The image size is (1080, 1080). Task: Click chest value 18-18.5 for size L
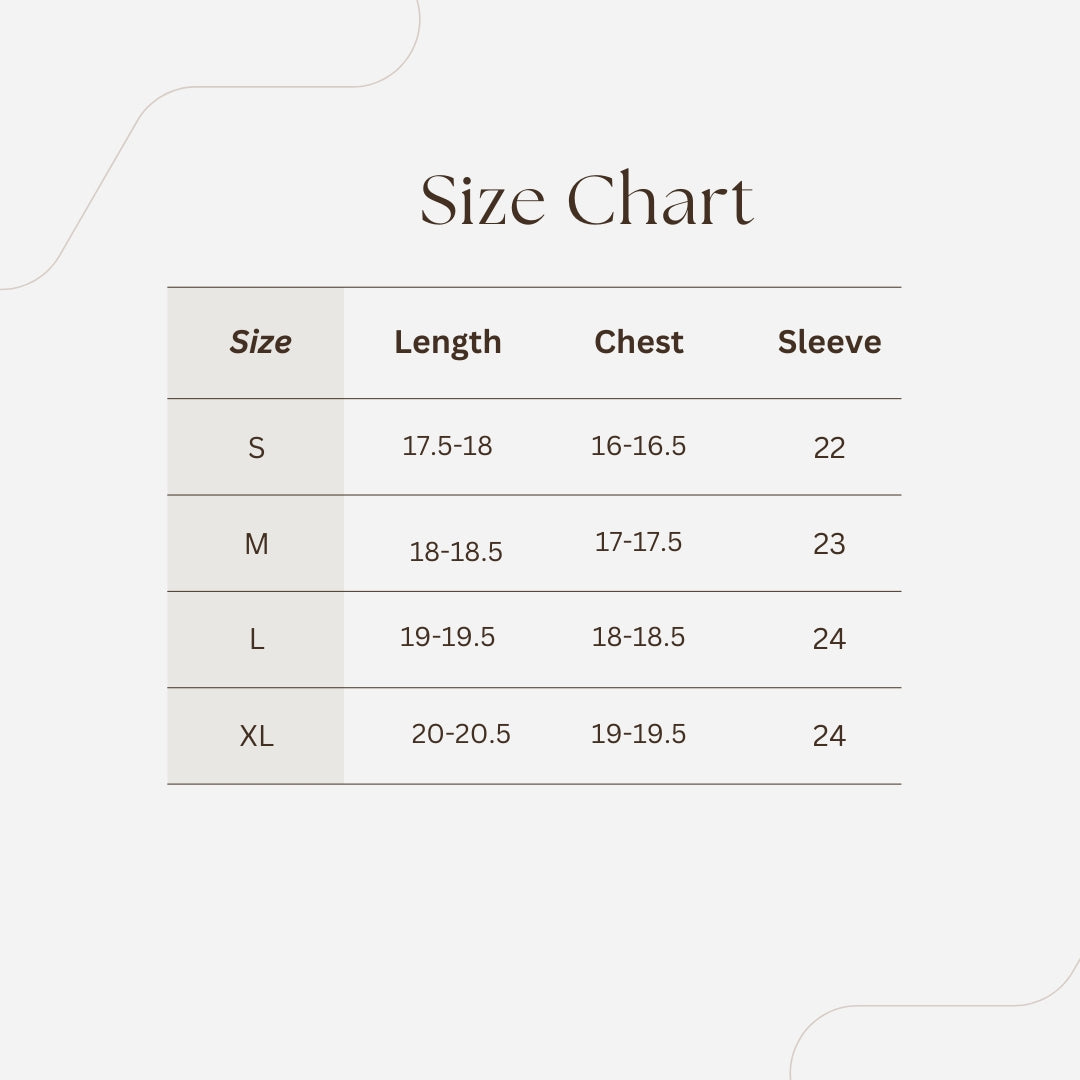point(638,637)
